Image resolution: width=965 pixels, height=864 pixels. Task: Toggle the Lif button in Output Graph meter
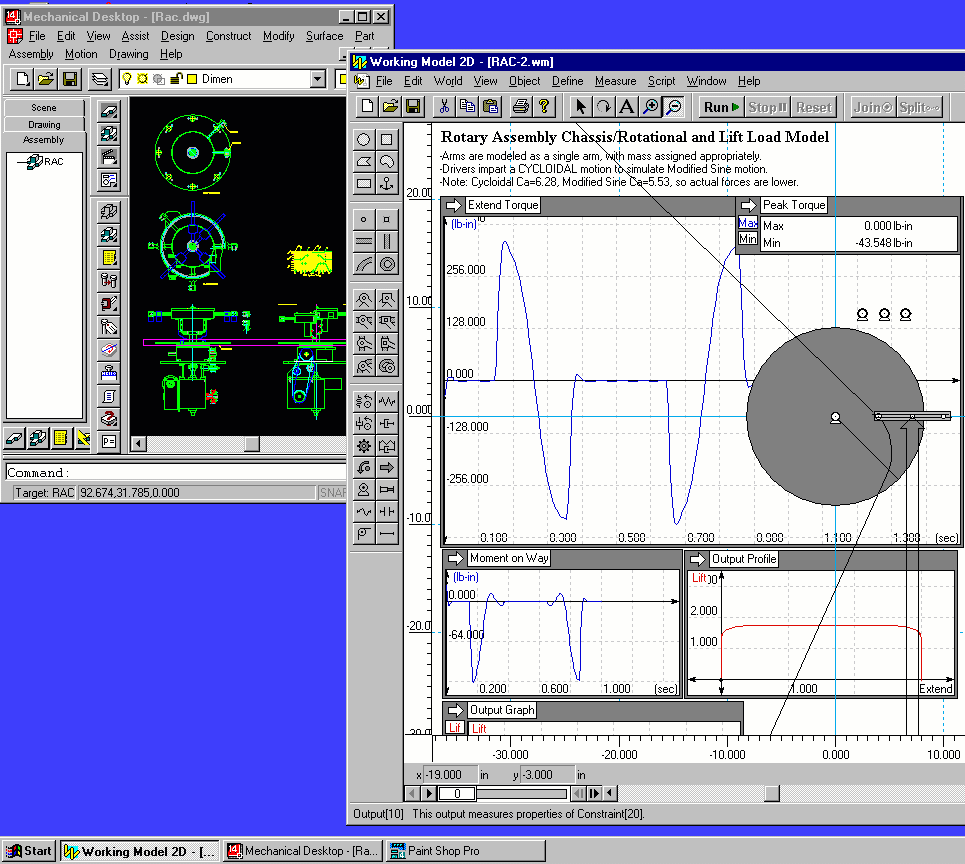pos(455,728)
